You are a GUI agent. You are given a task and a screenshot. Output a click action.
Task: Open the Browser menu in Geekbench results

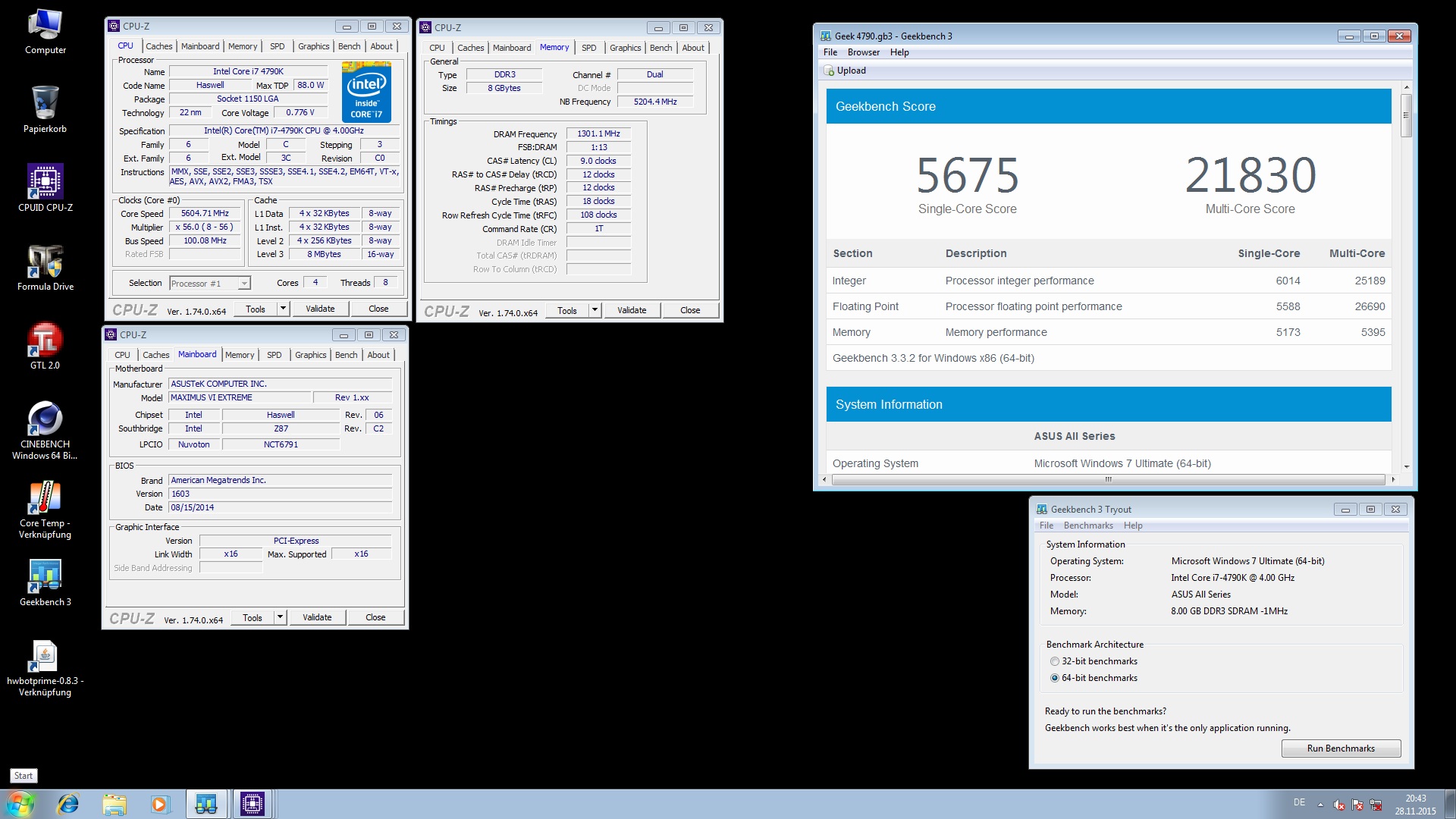tap(863, 52)
